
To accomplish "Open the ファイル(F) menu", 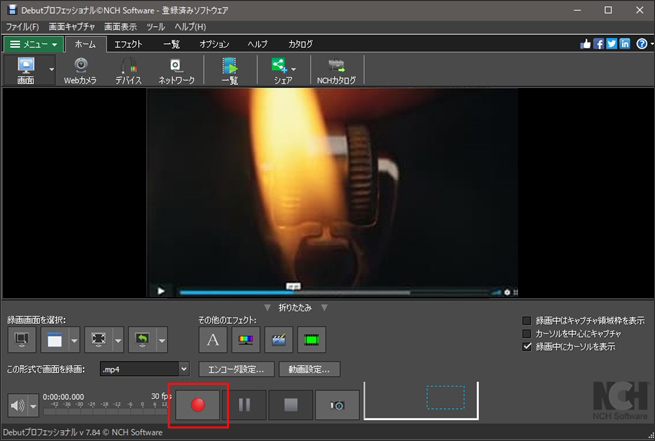I will click(23, 27).
